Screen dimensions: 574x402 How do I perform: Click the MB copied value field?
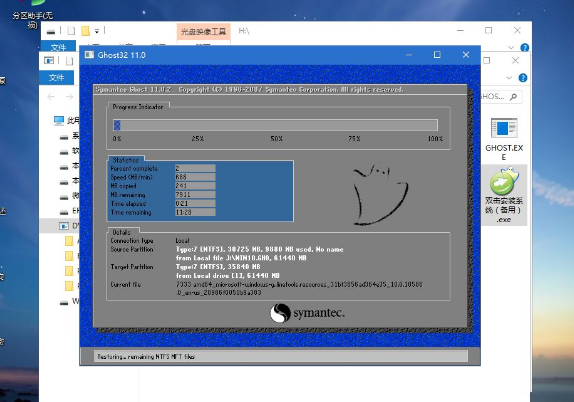pyautogui.click(x=195, y=186)
